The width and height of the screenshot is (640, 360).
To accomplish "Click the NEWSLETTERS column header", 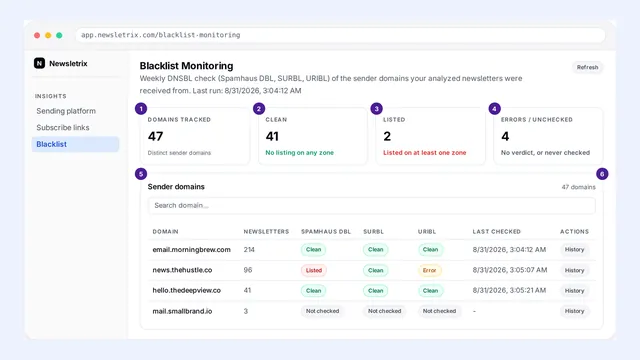I will pyautogui.click(x=266, y=231).
